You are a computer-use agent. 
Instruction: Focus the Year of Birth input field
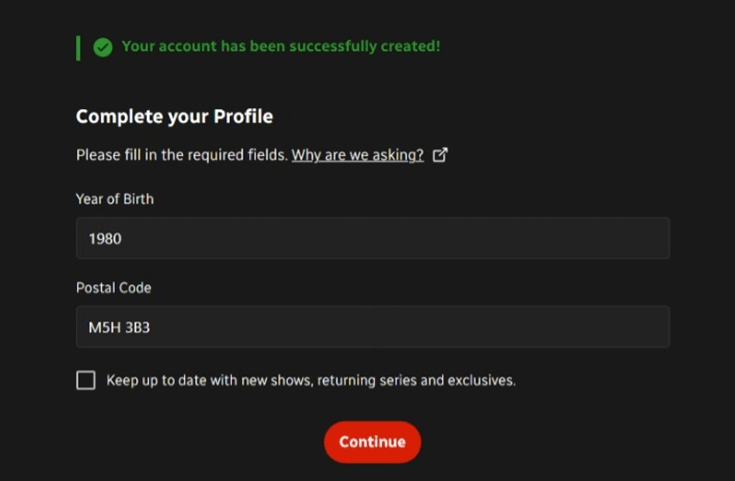click(x=373, y=238)
